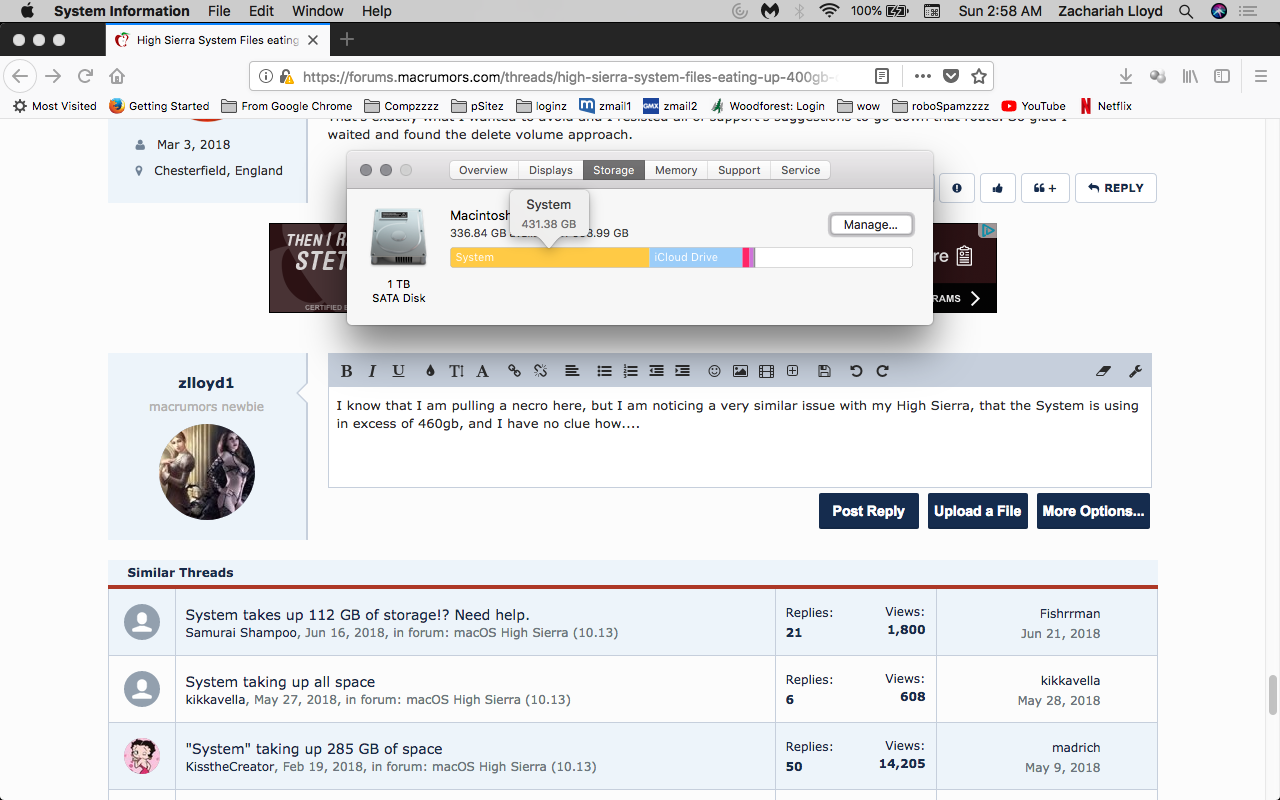This screenshot has height=800, width=1280.
Task: Bookmark this page with star icon
Action: (979, 76)
